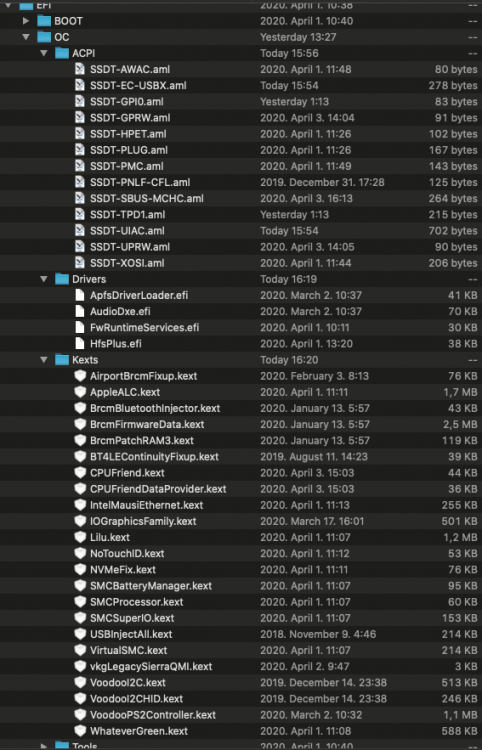482x750 pixels.
Task: Click the AirportBrcmFixup.kext icon
Action: [x=80, y=375]
